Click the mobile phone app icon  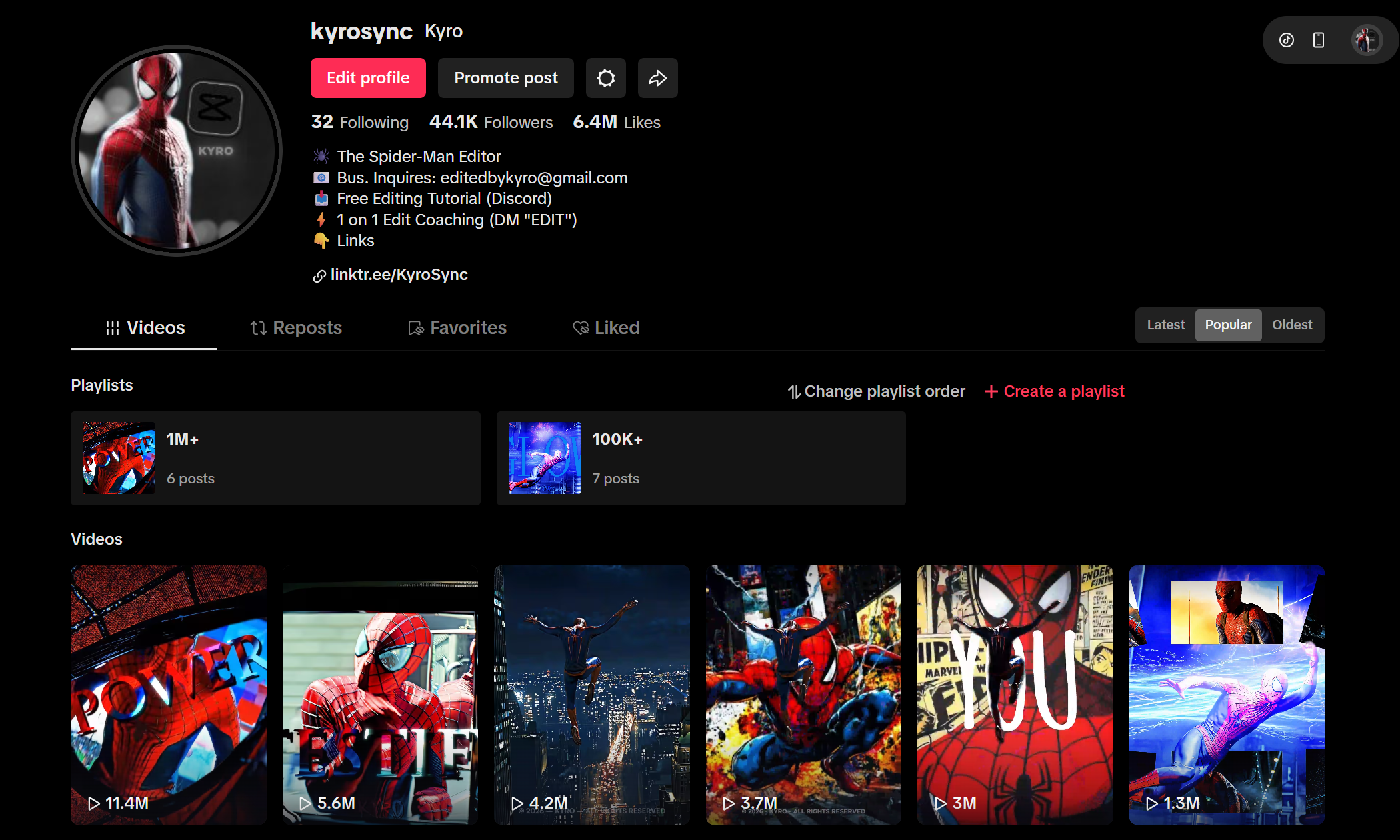coord(1319,40)
